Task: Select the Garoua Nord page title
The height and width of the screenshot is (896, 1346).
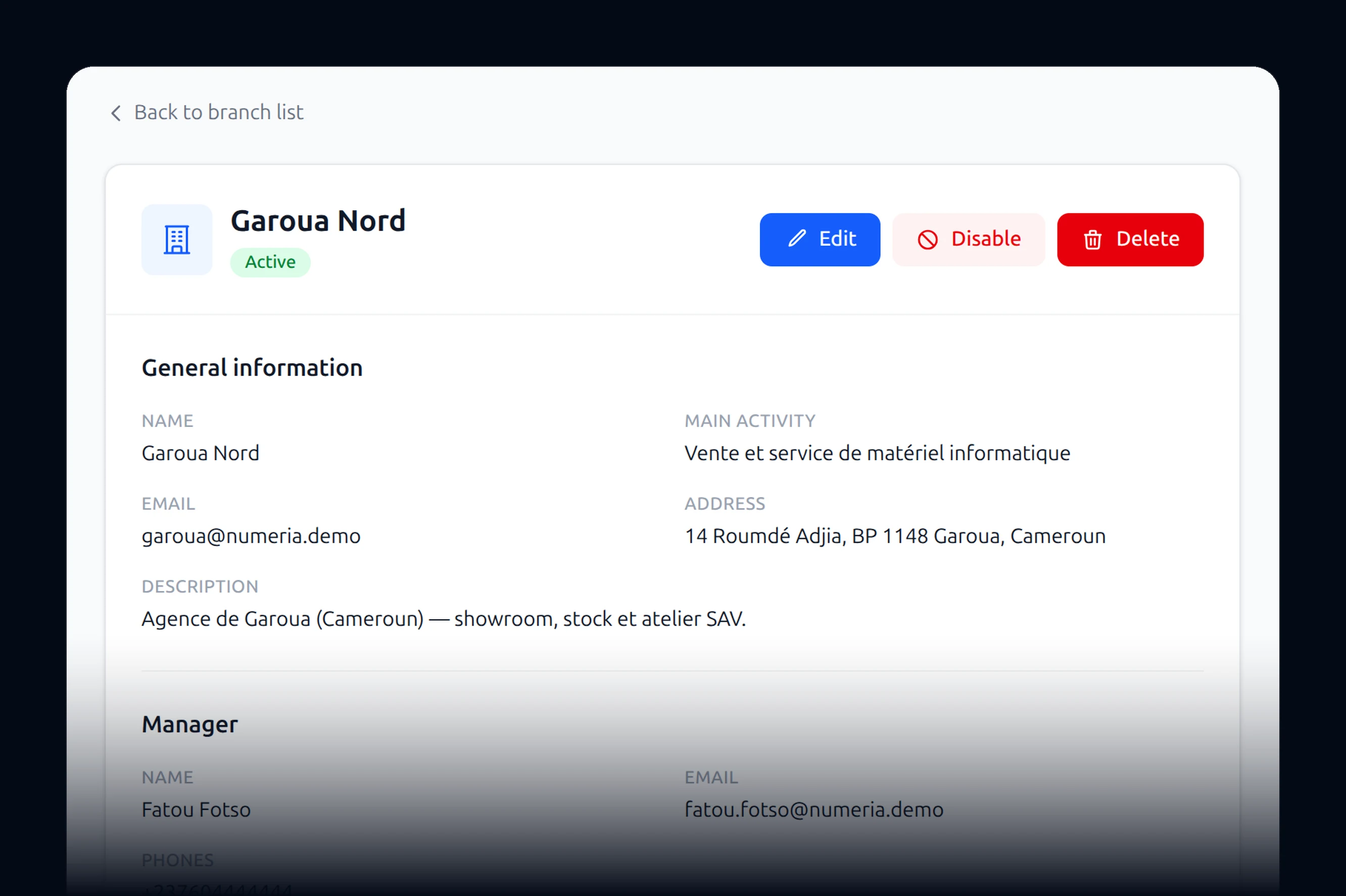Action: point(318,221)
